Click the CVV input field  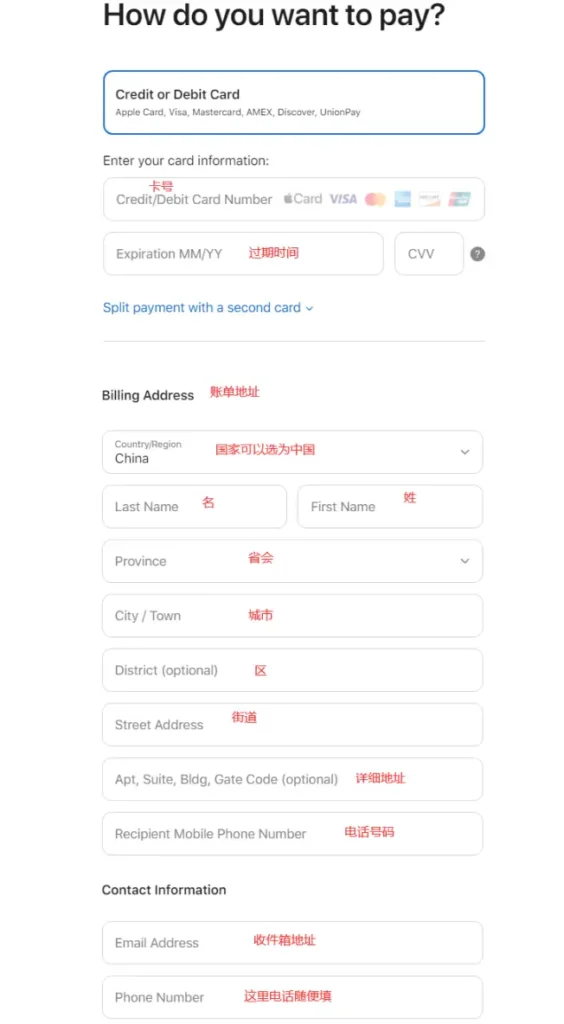coord(429,253)
